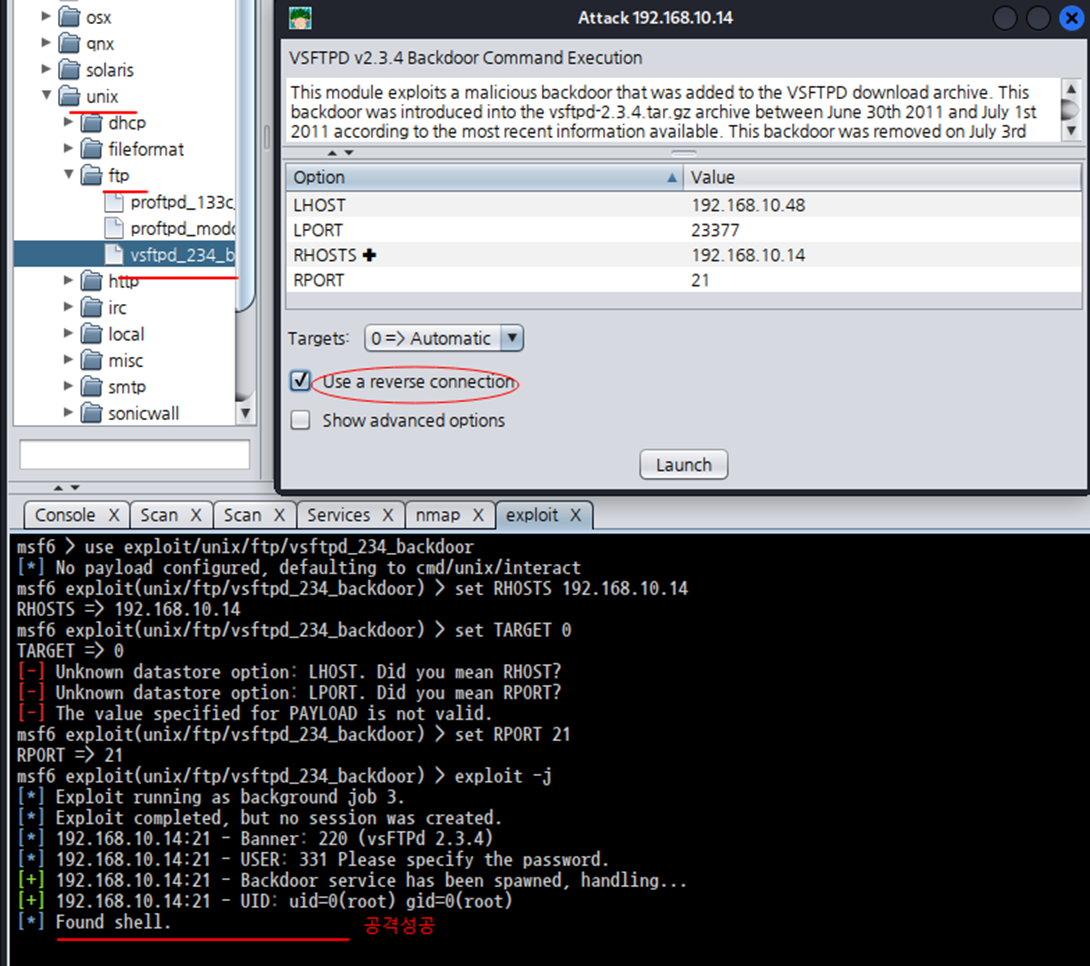
Task: Click the ftp folder icon
Action: point(91,175)
